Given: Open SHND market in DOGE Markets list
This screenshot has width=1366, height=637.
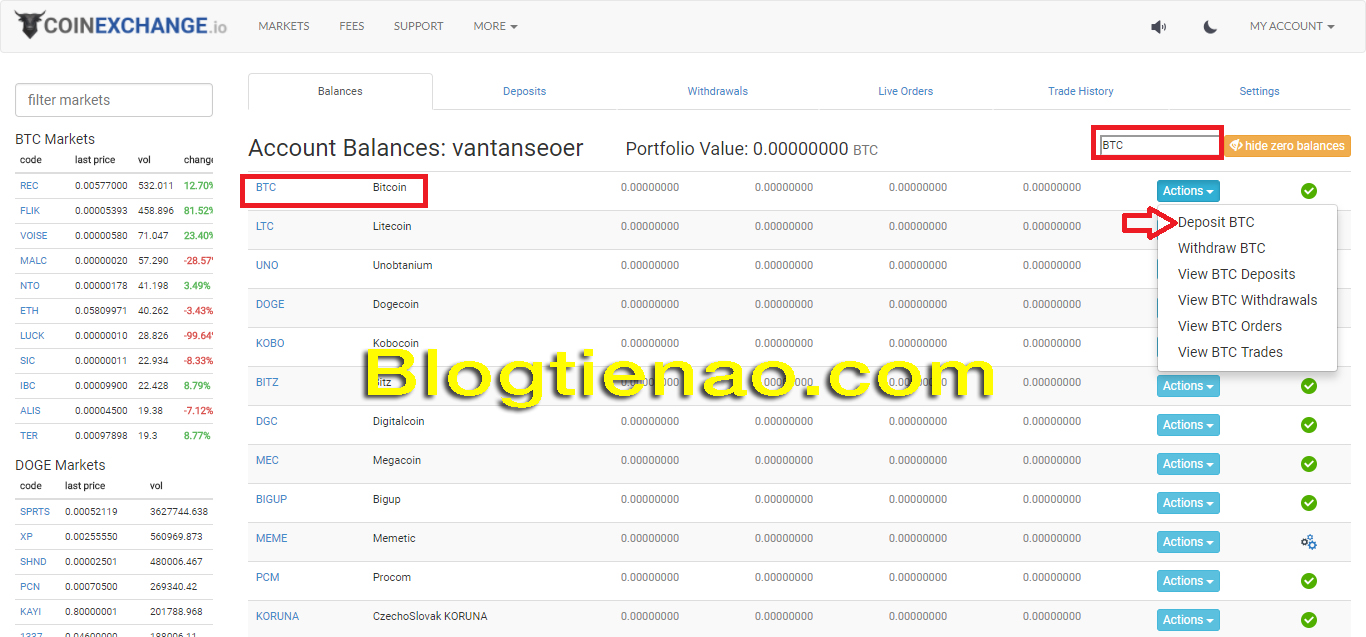Looking at the screenshot, I should [x=33, y=561].
